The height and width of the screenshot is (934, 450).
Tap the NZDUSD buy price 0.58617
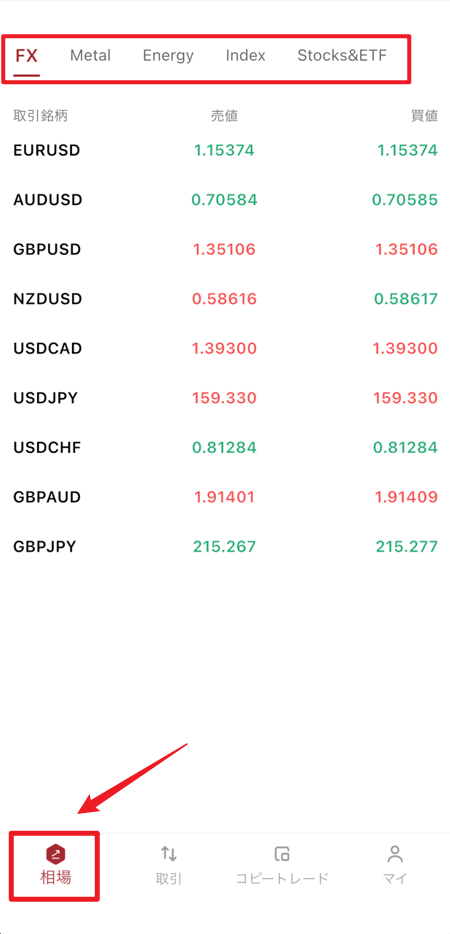pos(406,298)
